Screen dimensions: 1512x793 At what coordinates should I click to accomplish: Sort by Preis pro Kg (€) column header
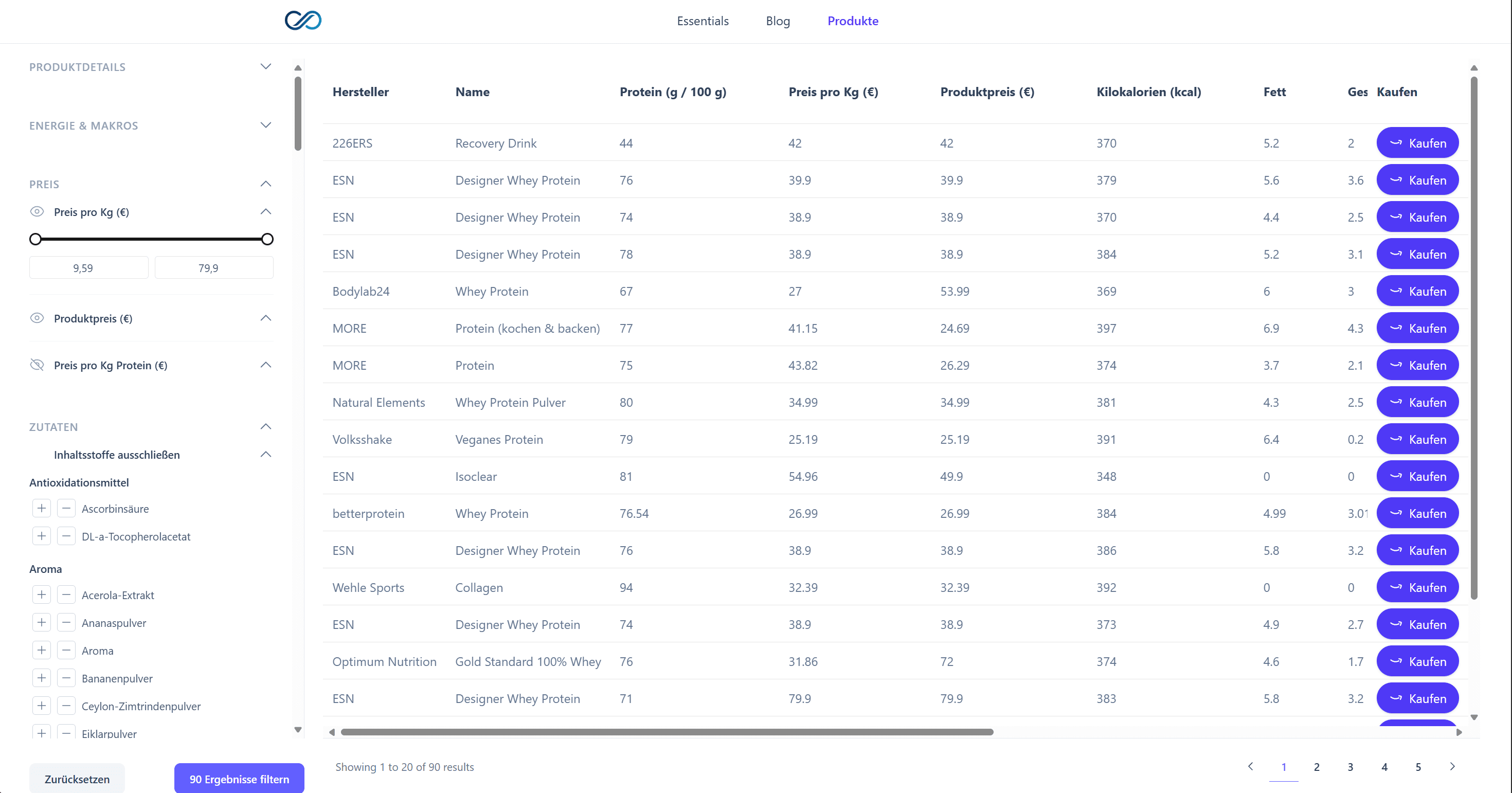click(x=833, y=92)
